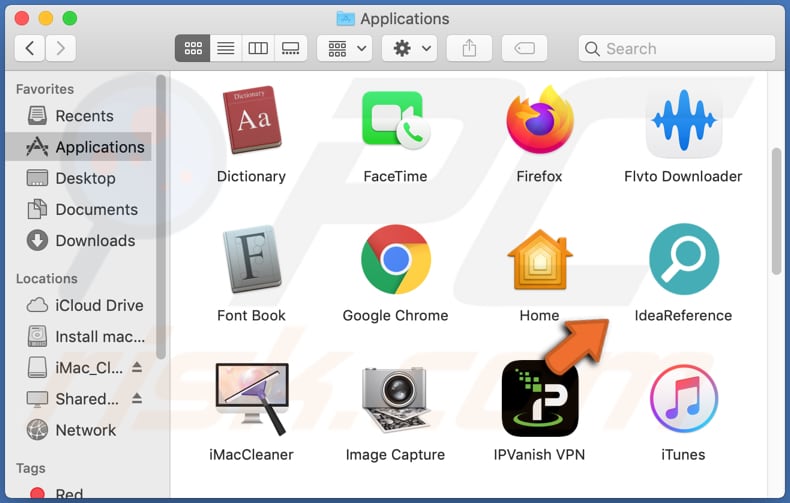Click the "Image Capture" label
This screenshot has width=790, height=503.
(396, 455)
